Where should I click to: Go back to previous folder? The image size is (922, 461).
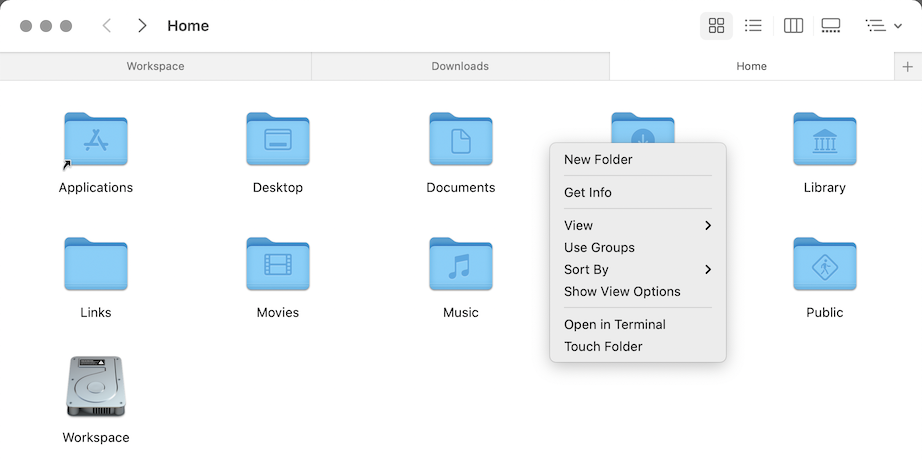(x=107, y=26)
